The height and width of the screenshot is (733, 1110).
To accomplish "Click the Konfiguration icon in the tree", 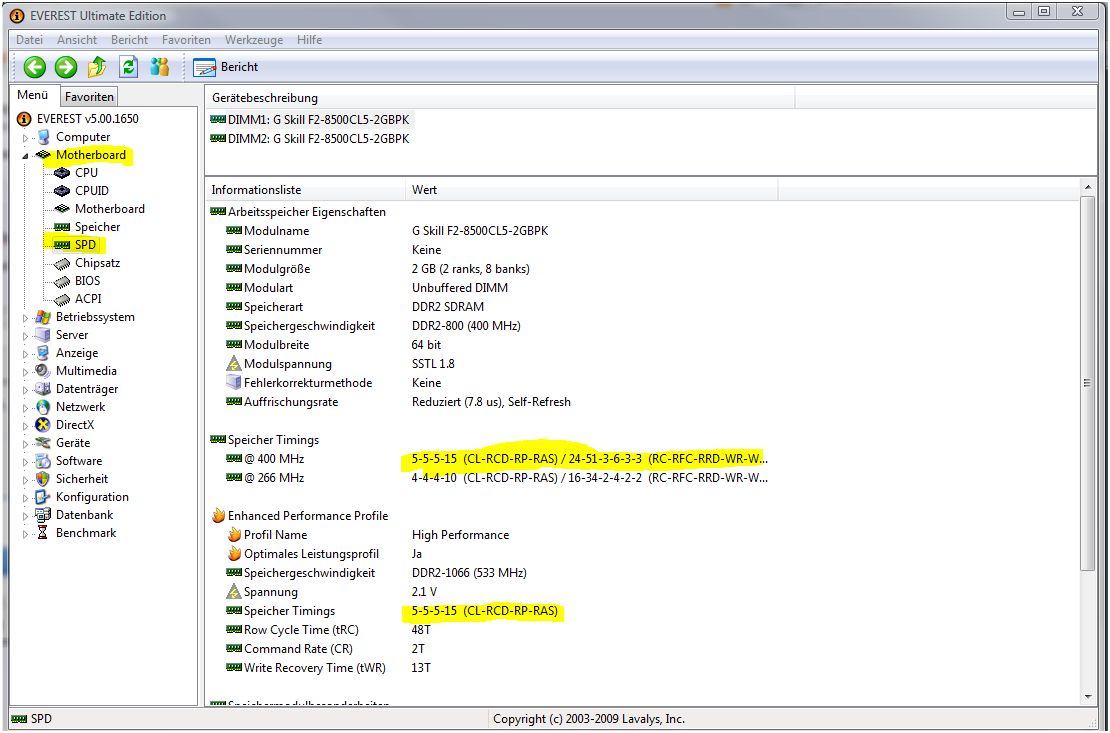I will [x=44, y=497].
